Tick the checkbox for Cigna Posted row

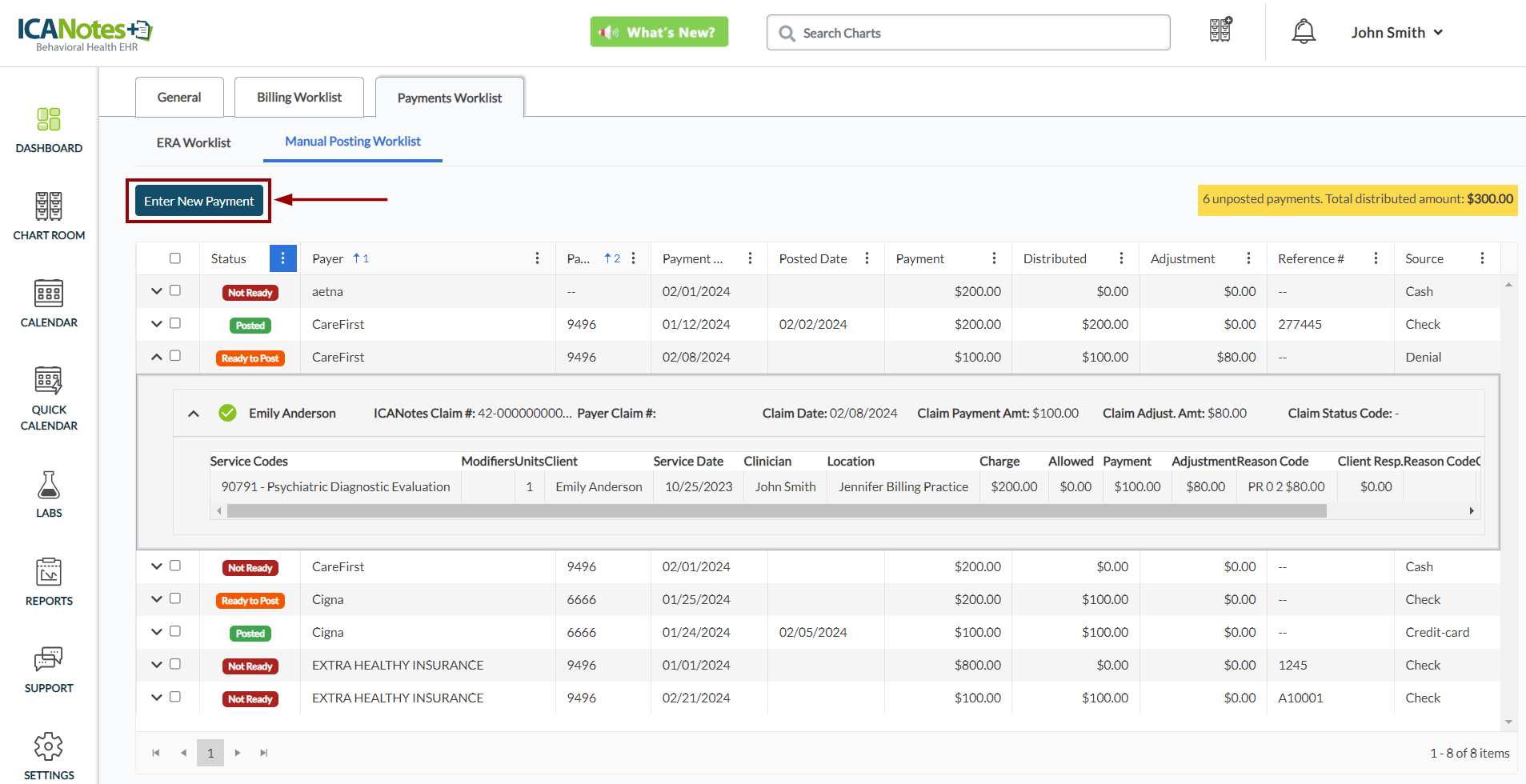coord(175,632)
